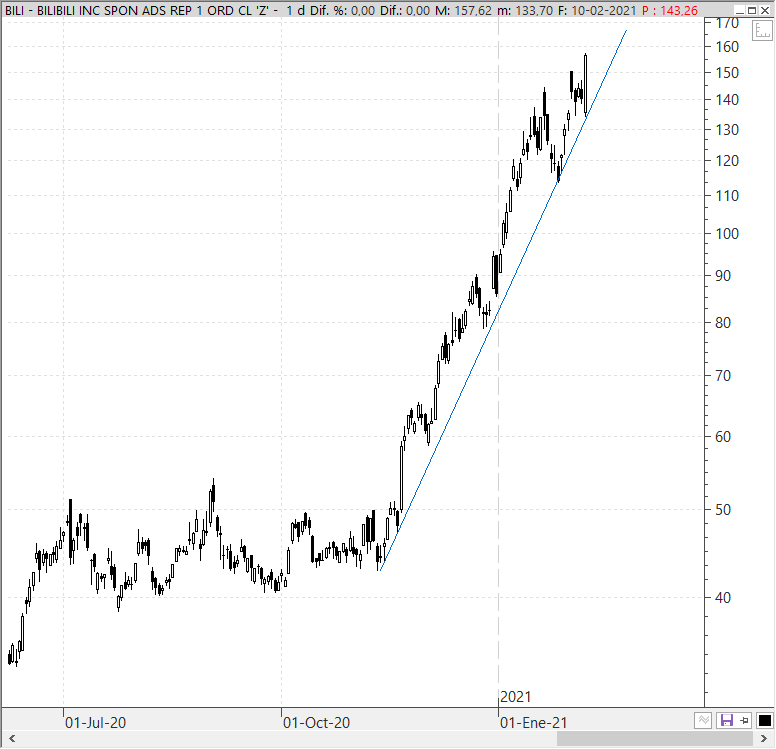
Task: Open the black color swatch
Action: point(765,720)
